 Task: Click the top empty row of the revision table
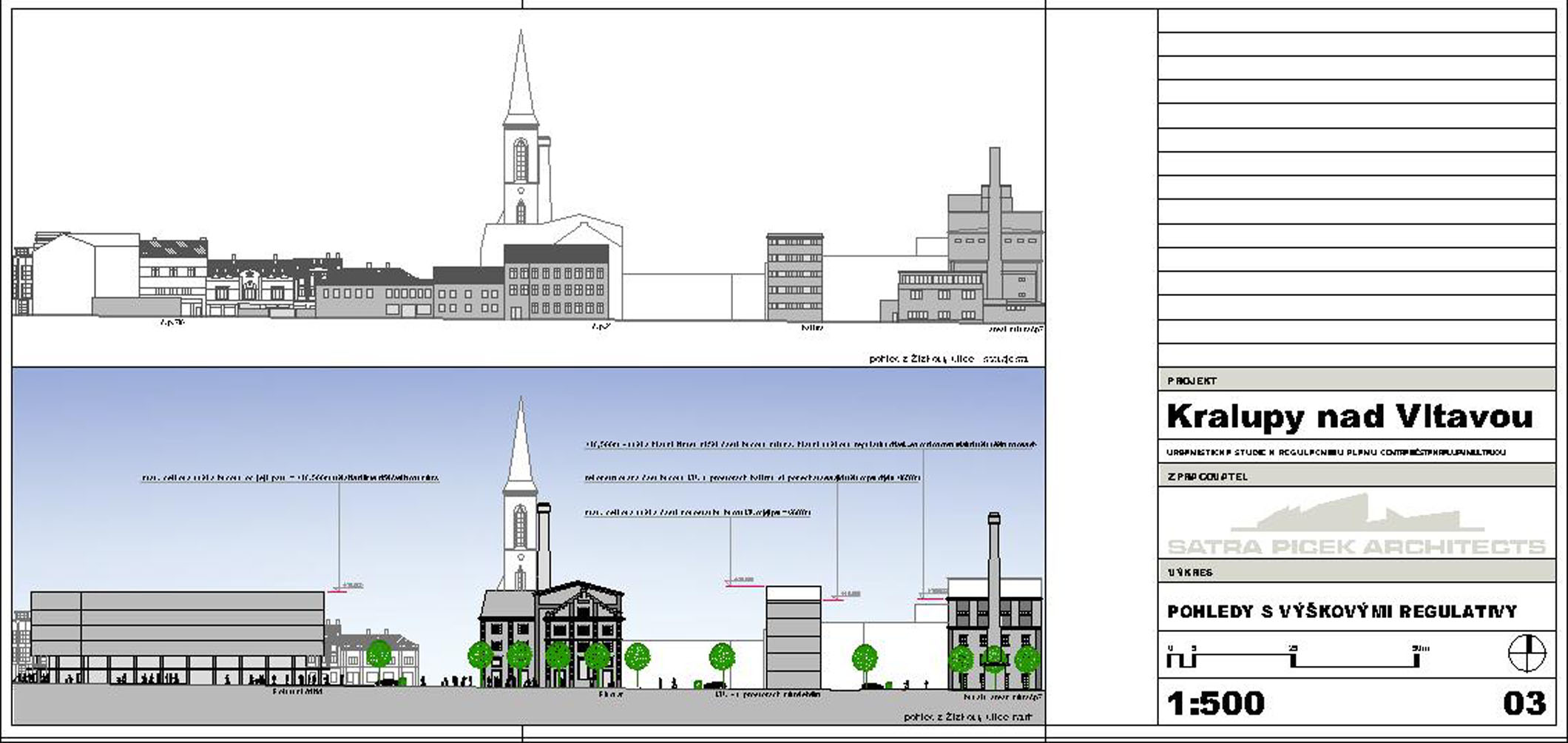[1356, 21]
